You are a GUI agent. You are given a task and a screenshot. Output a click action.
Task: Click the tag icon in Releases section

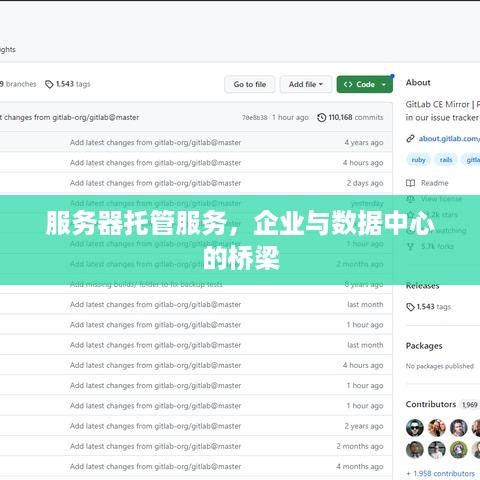(410, 307)
